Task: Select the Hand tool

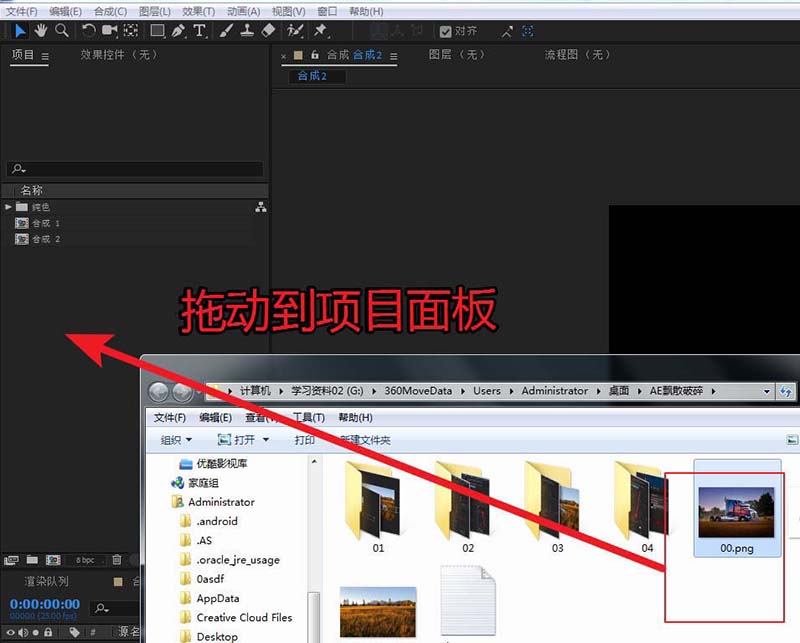Action: (40, 31)
